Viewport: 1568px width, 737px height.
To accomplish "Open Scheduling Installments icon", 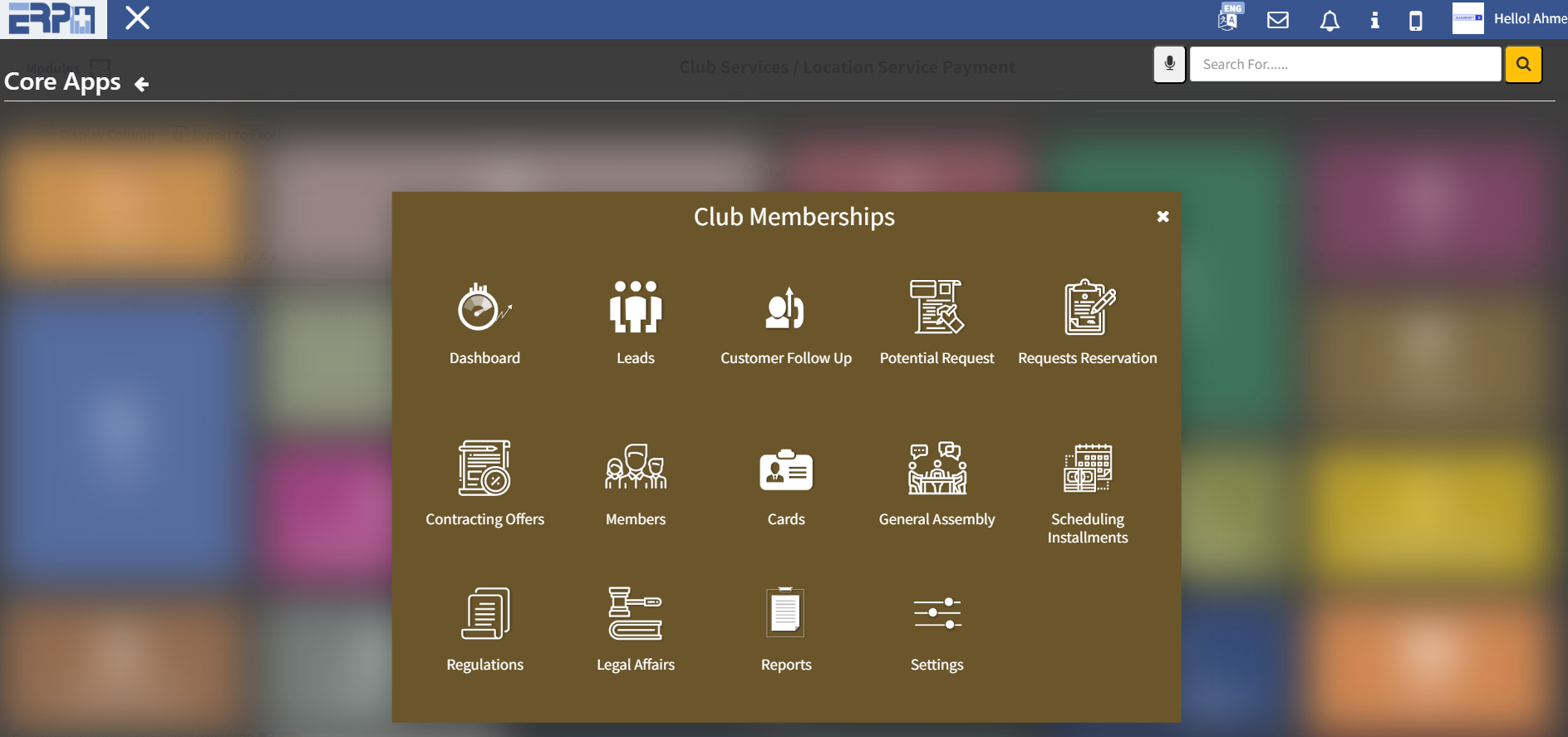I will tap(1088, 469).
